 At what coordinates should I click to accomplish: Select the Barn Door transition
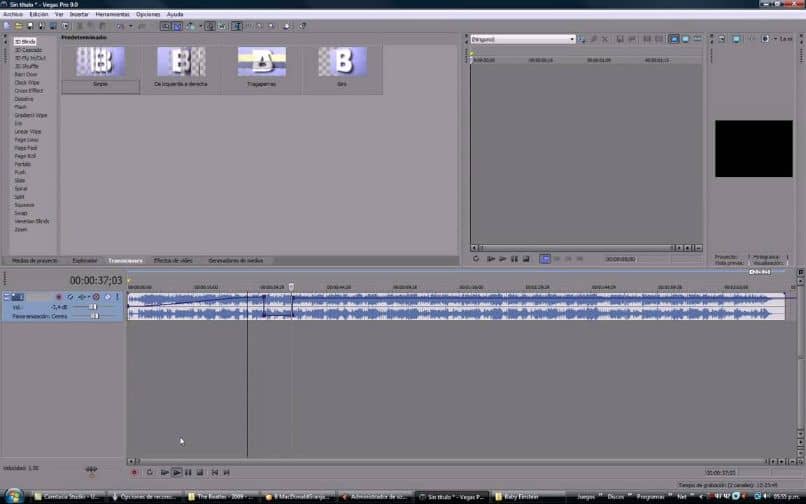(x=26, y=75)
